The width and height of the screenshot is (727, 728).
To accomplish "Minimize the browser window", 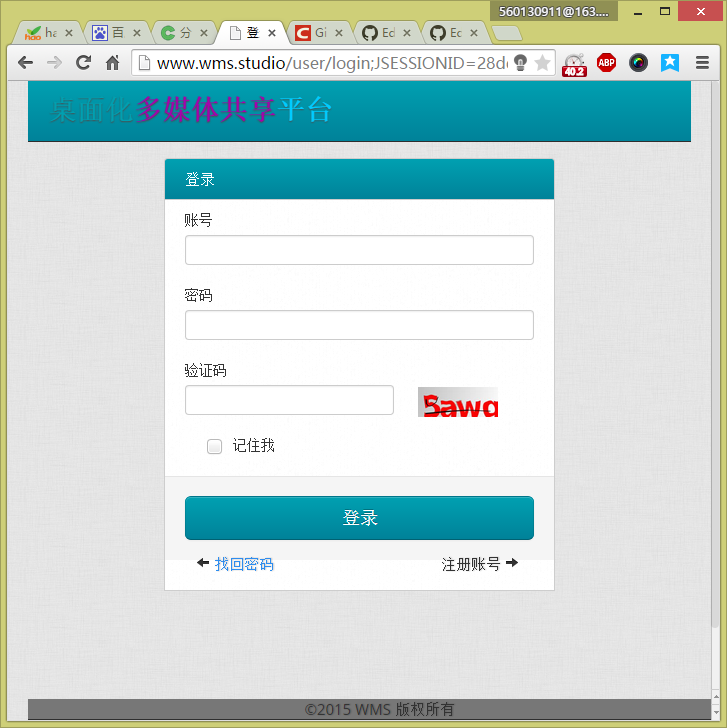I will click(x=638, y=11).
